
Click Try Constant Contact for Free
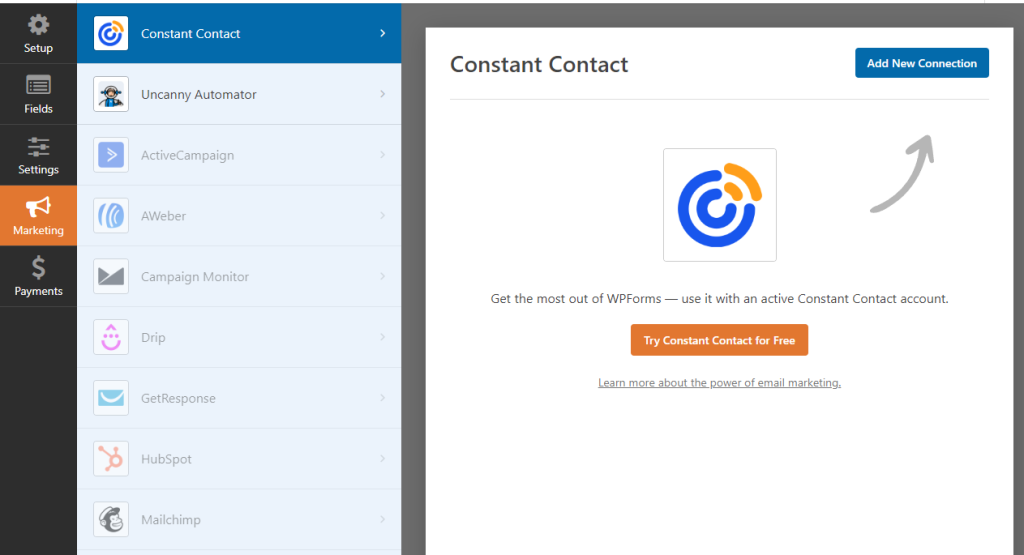[719, 340]
